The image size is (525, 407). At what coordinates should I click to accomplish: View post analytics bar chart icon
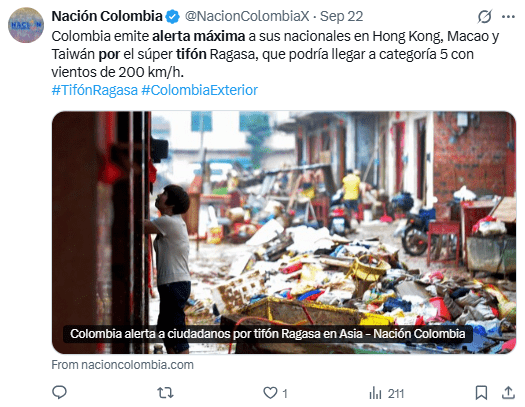(375, 393)
